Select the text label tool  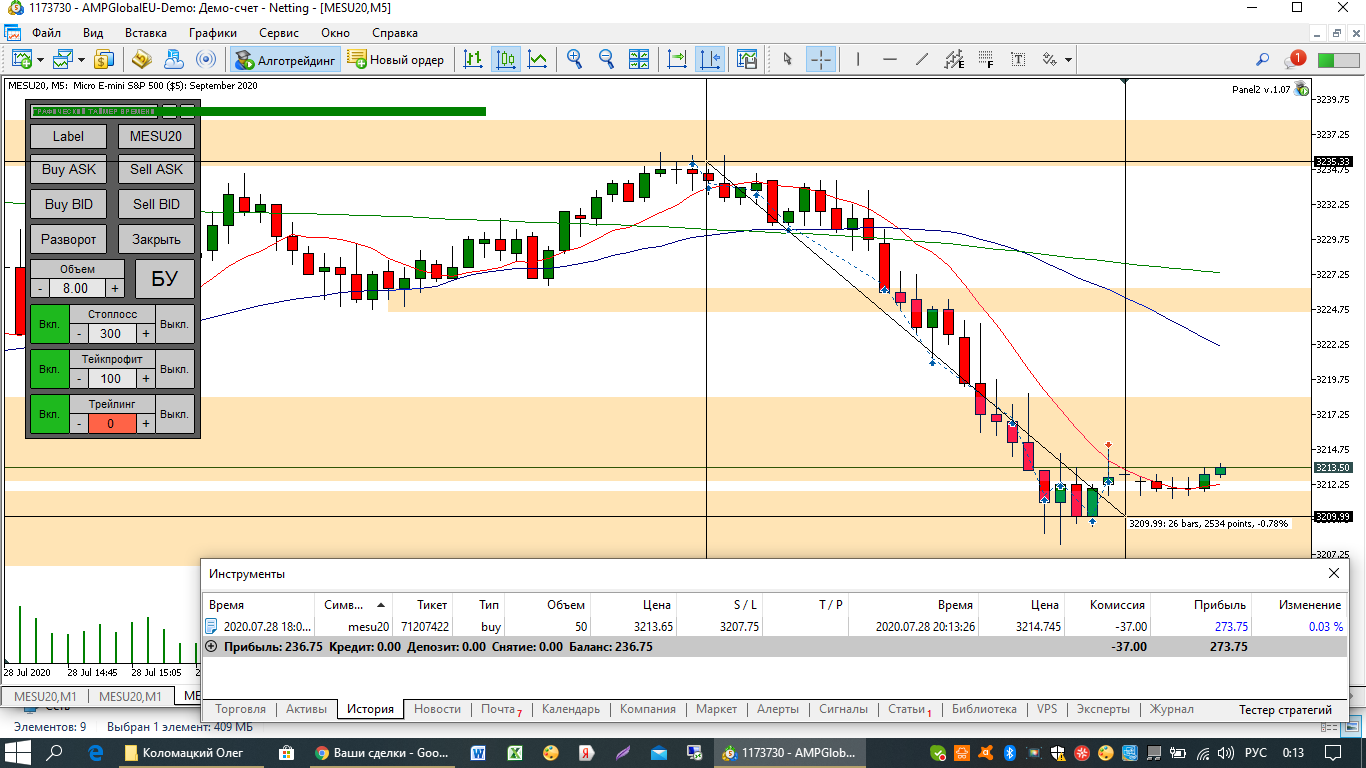(x=1018, y=59)
